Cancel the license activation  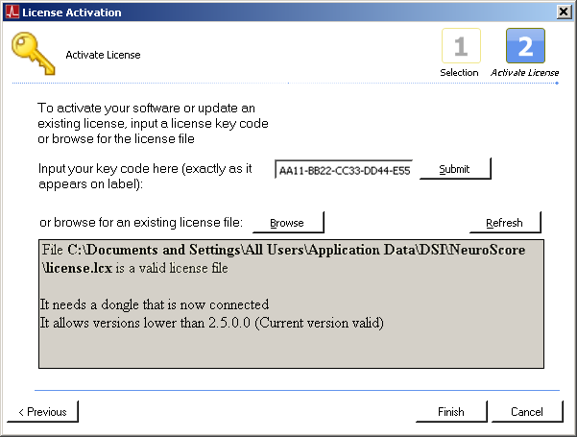527,412
